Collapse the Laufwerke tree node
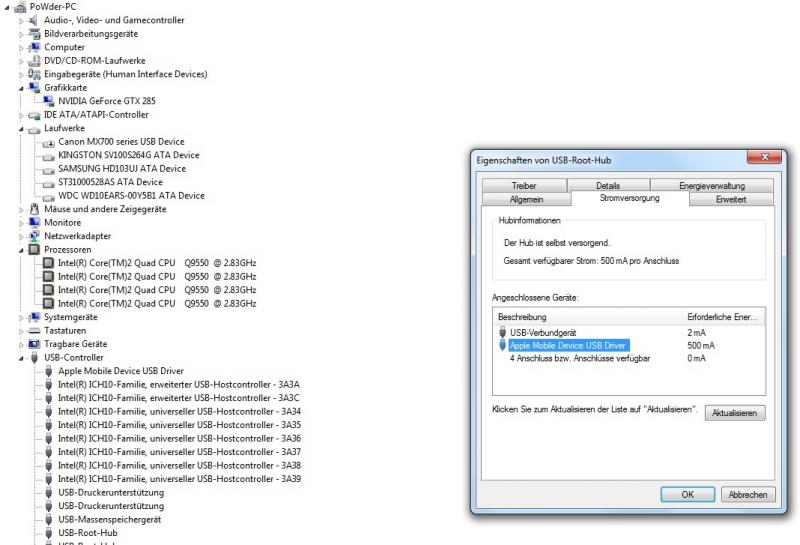This screenshot has height=545, width=800. (21, 128)
